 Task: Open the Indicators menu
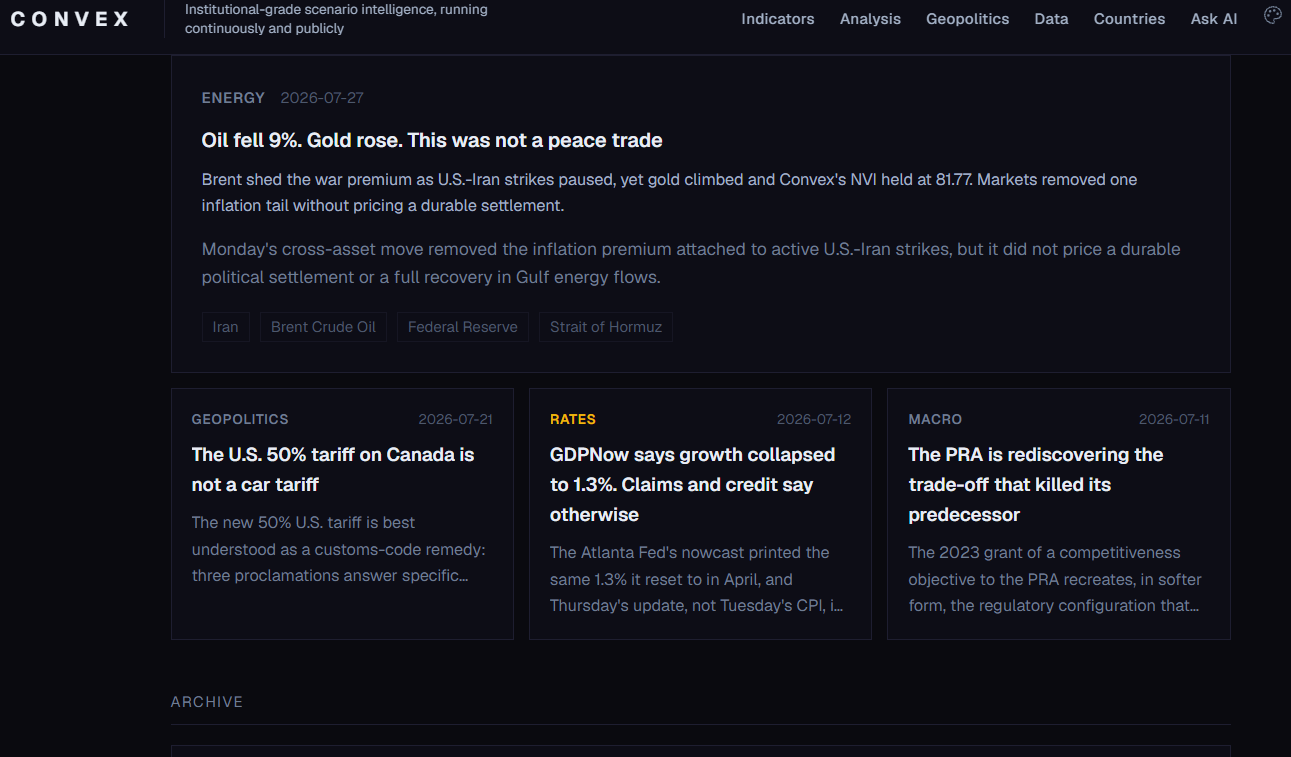[777, 19]
